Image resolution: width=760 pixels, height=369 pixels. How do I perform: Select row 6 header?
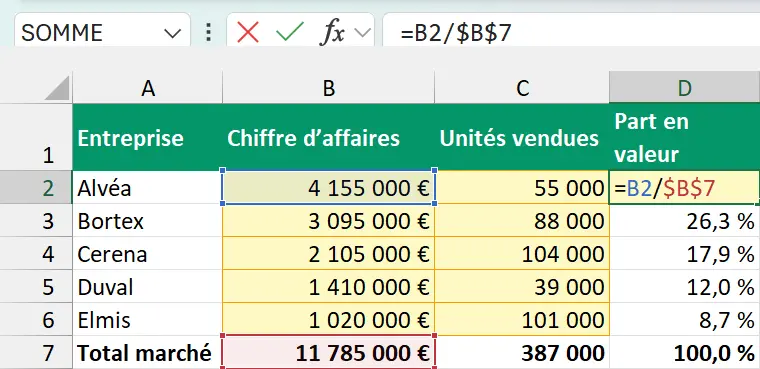36,320
